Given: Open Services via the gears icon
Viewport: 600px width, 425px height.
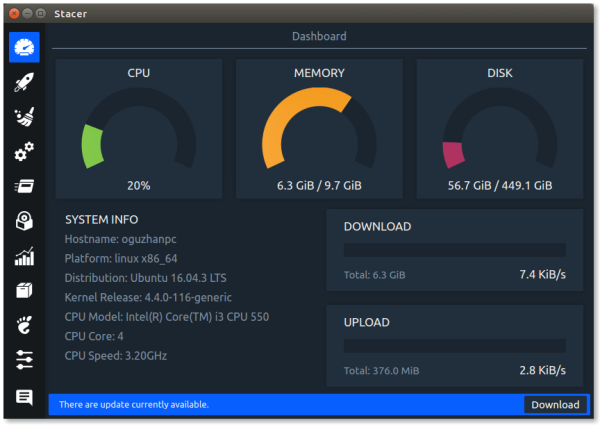Looking at the screenshot, I should 24,152.
